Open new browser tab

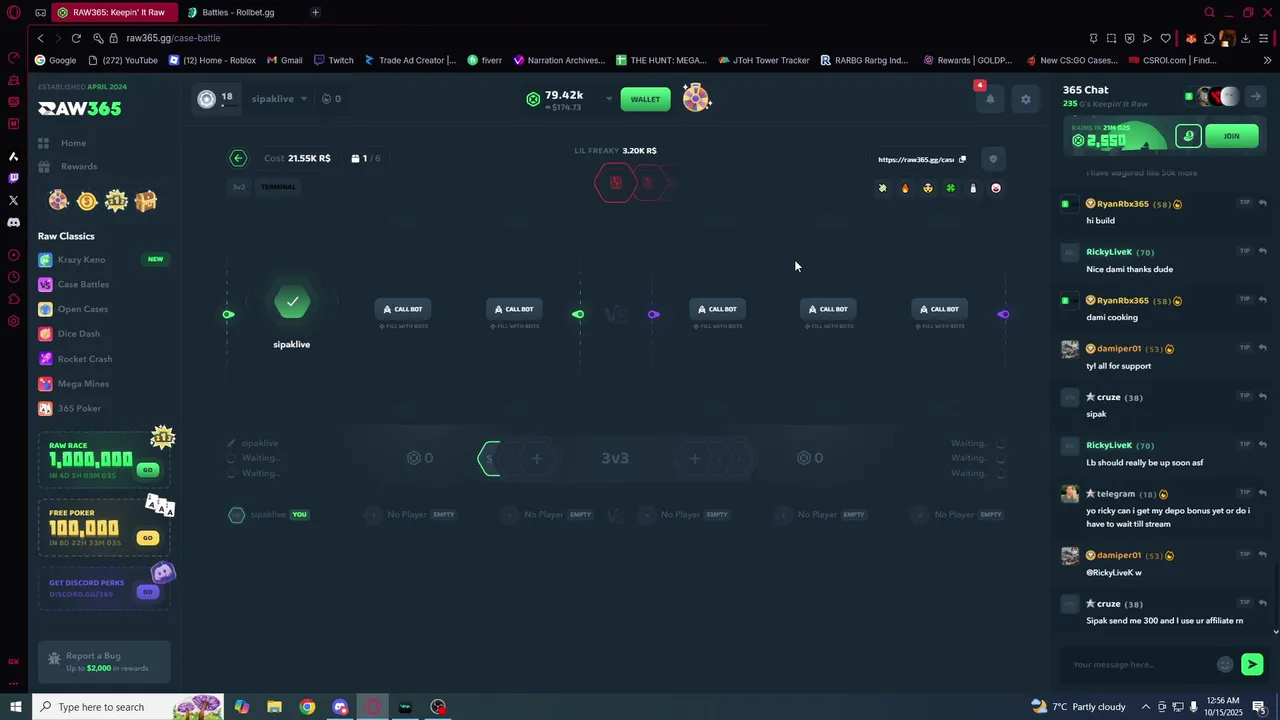[315, 12]
